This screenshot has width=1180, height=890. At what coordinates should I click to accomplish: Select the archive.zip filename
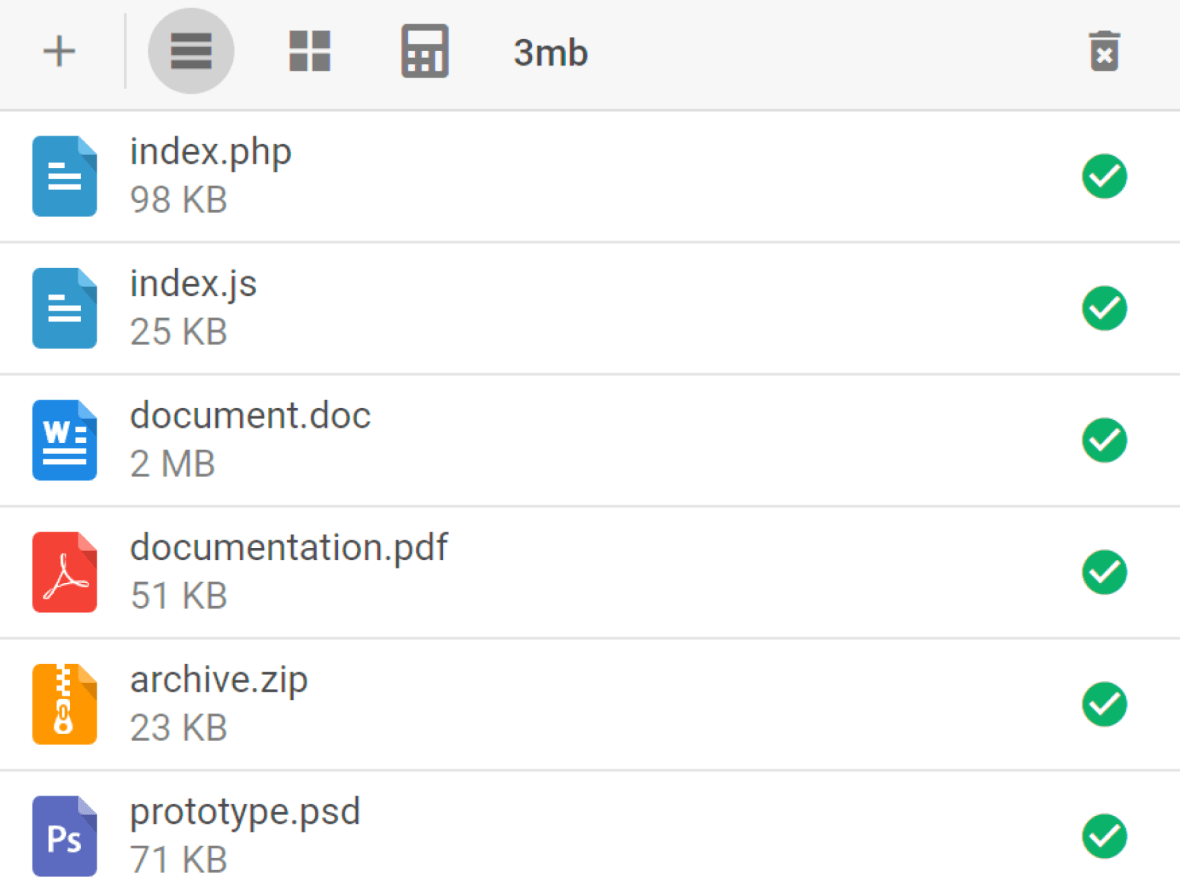pyautogui.click(x=218, y=680)
